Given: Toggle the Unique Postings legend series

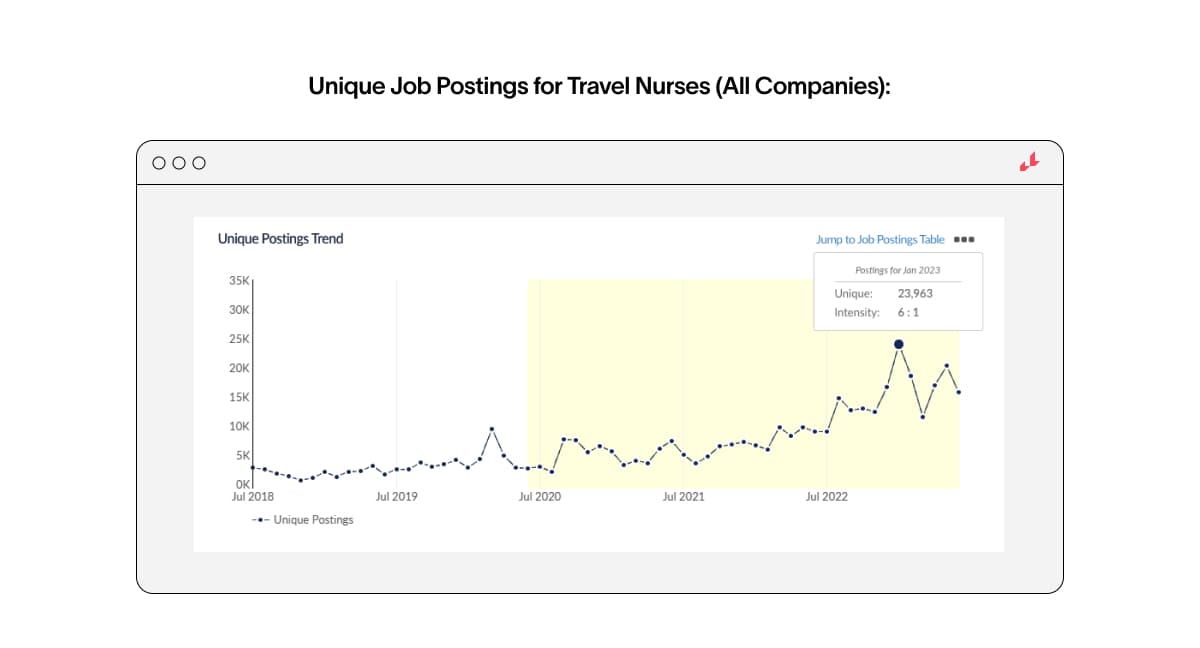Looking at the screenshot, I should click(x=313, y=520).
